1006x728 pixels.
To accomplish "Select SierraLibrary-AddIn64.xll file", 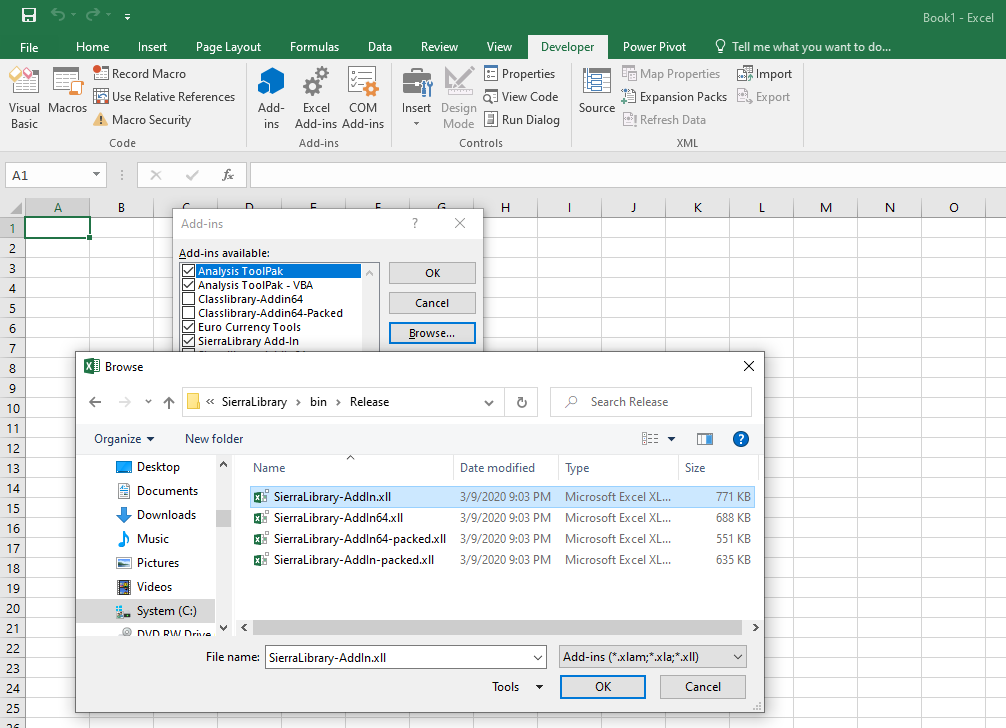I will tap(502, 518).
